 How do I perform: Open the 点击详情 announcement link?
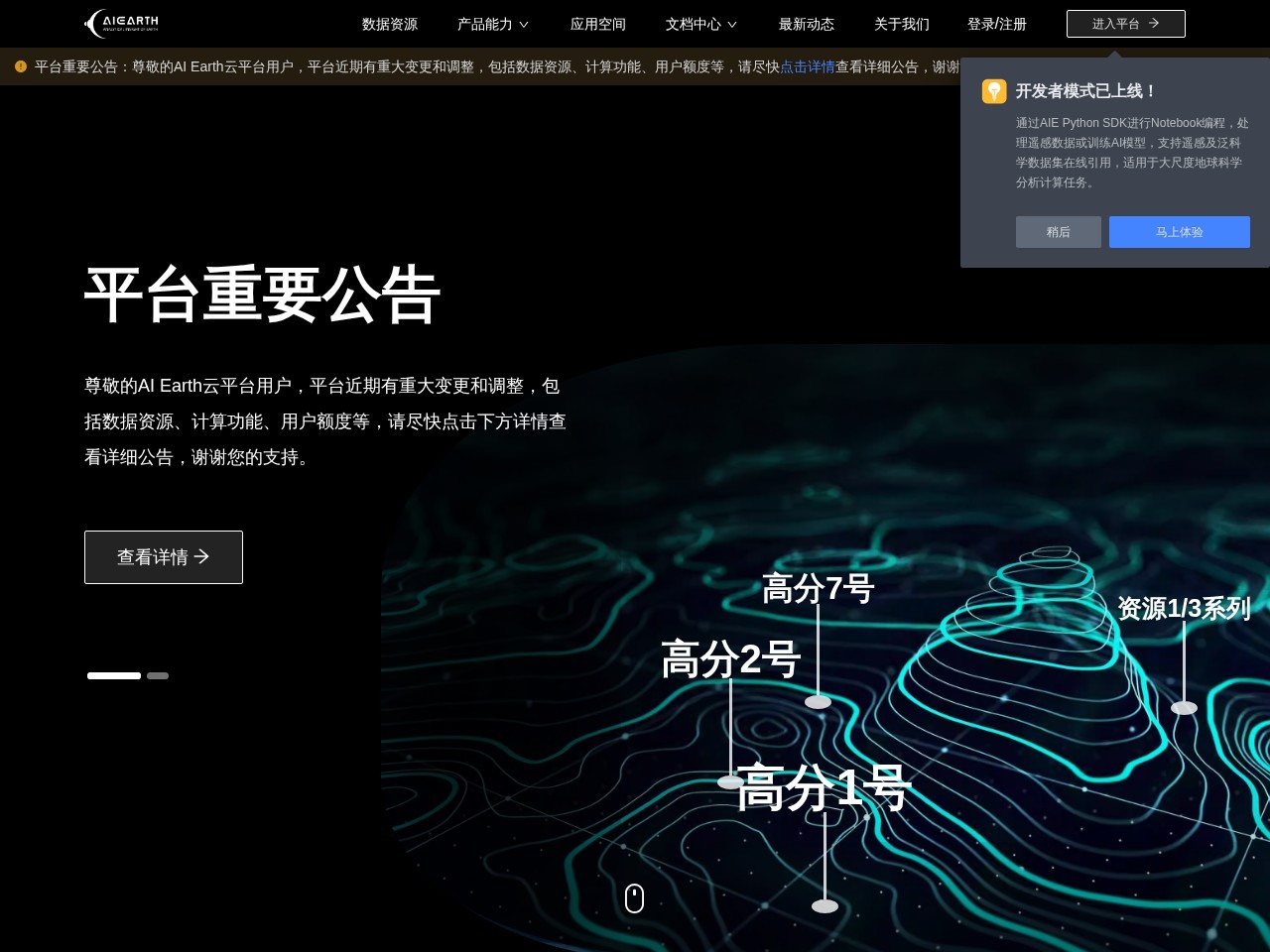pos(808,66)
